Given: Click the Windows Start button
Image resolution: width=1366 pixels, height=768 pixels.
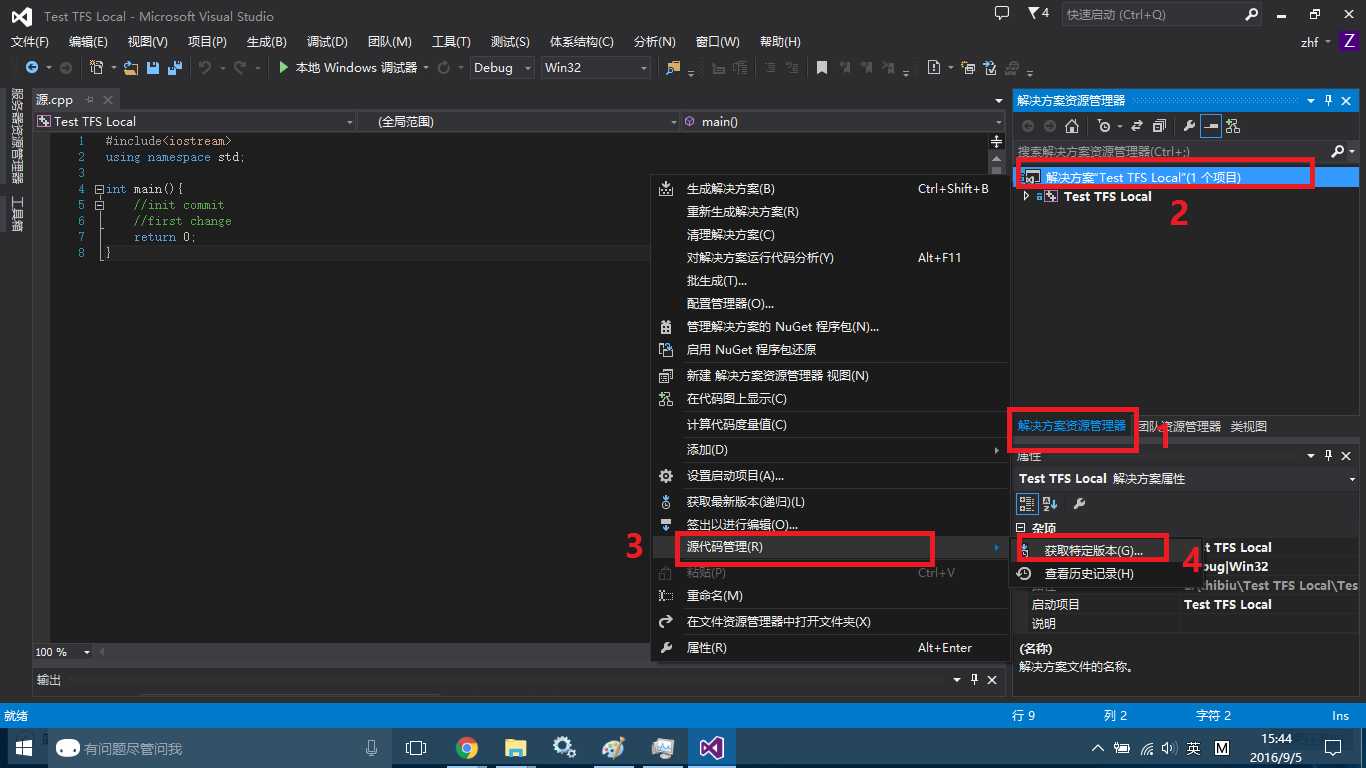Looking at the screenshot, I should 22,748.
